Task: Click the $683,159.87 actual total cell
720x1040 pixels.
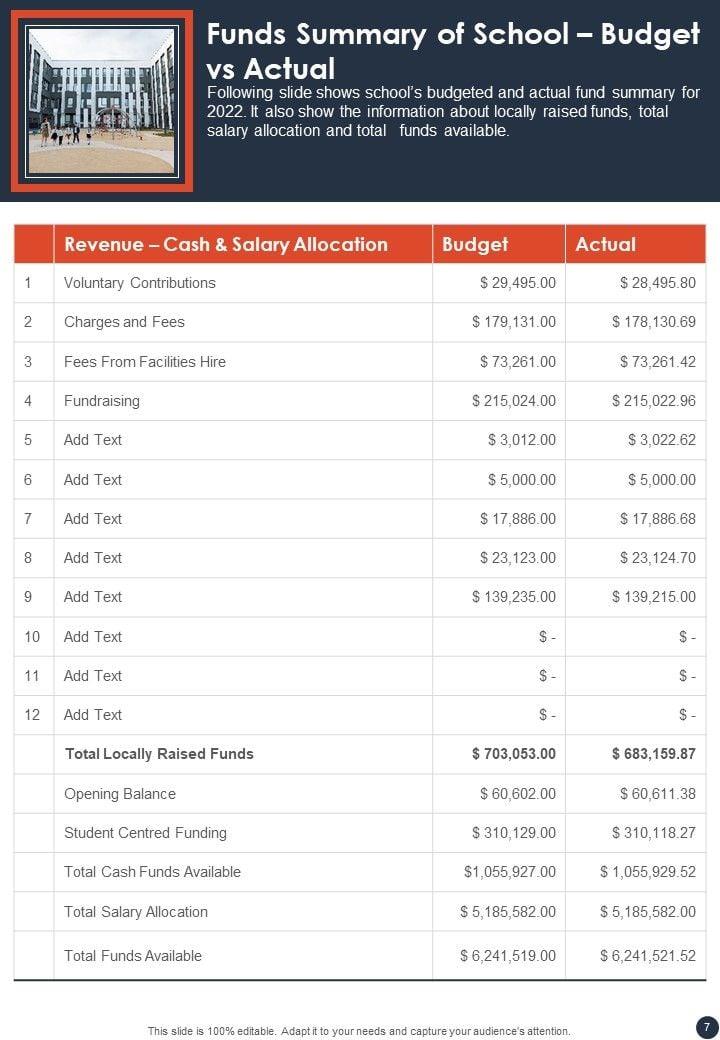Action: pyautogui.click(x=653, y=754)
